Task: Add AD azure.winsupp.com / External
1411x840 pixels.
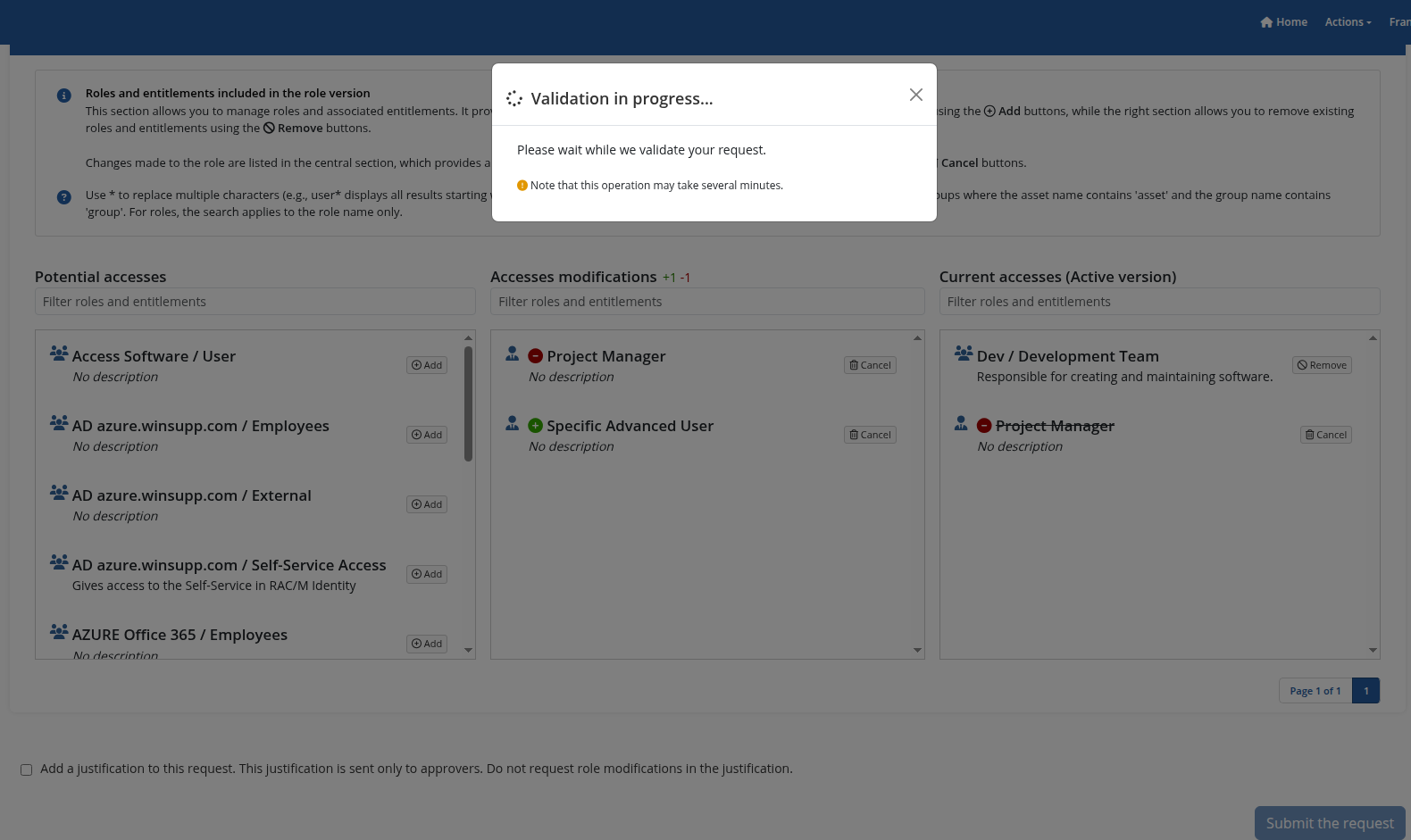Action: click(x=427, y=504)
